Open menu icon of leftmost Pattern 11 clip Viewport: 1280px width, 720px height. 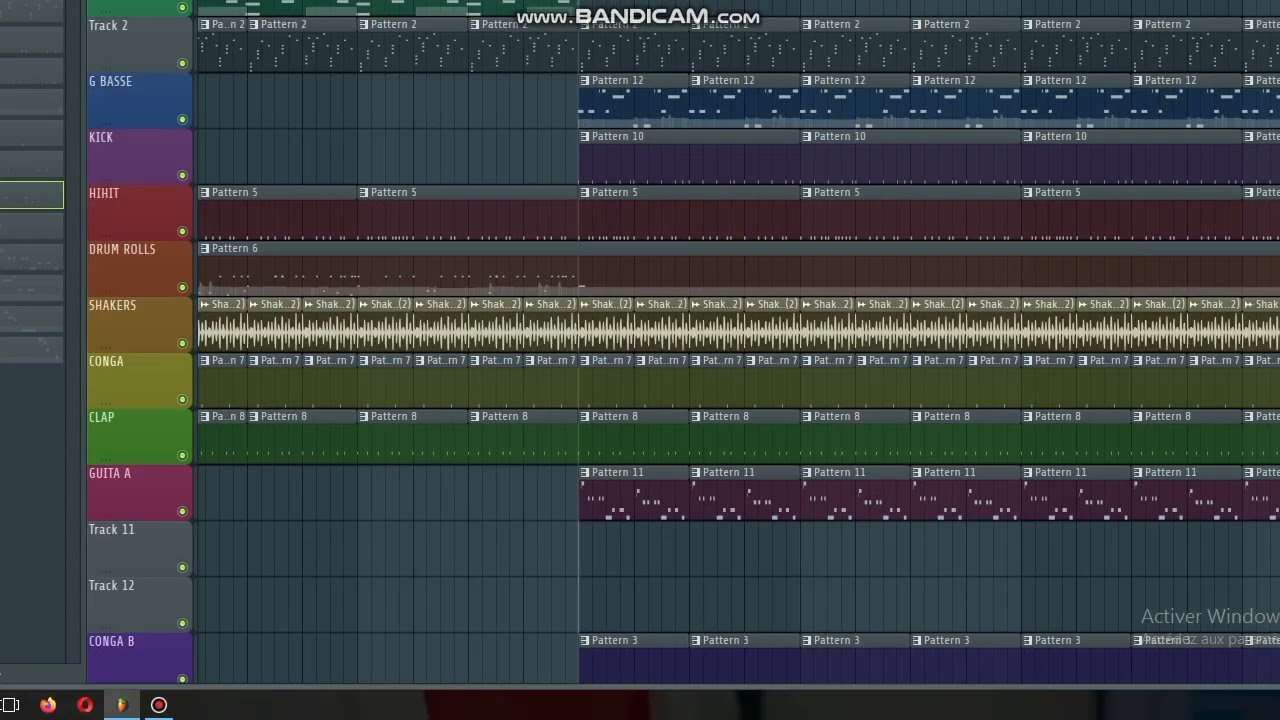pyautogui.click(x=585, y=472)
